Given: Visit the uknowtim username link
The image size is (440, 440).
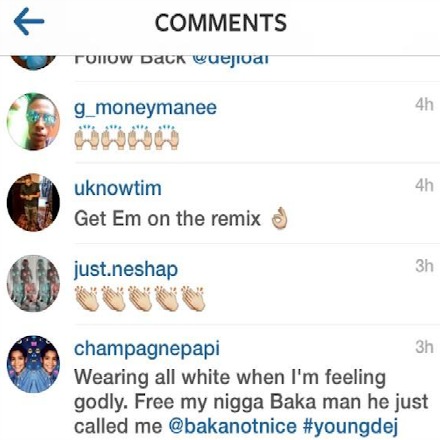Looking at the screenshot, I should (118, 188).
